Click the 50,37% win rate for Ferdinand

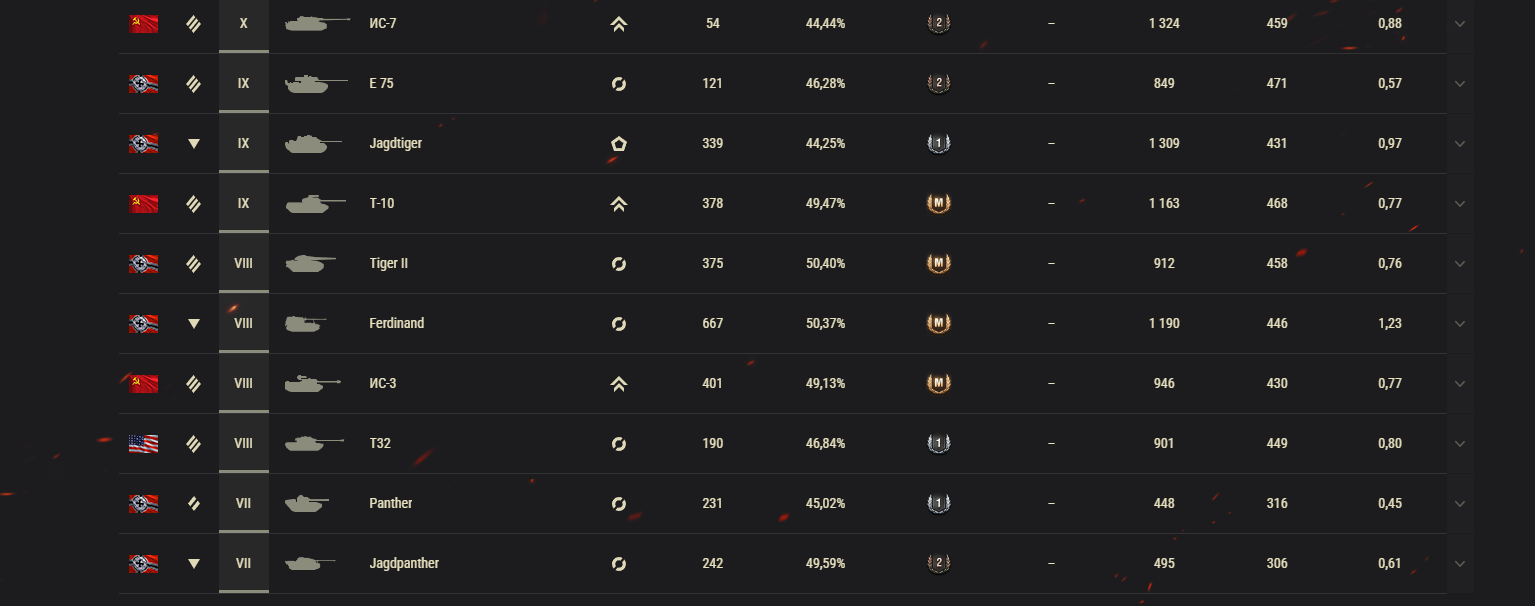tap(825, 324)
